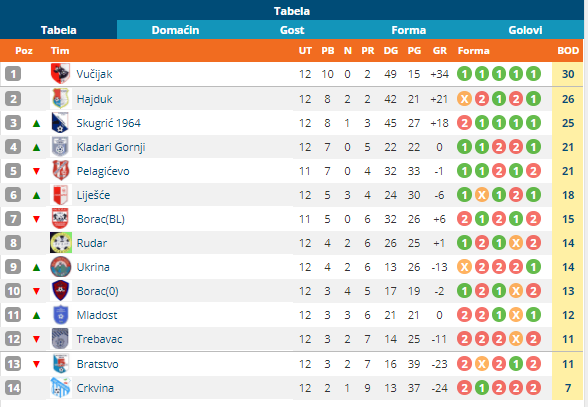
Task: Click the Skugrić 1964 club crest
Action: click(x=60, y=123)
